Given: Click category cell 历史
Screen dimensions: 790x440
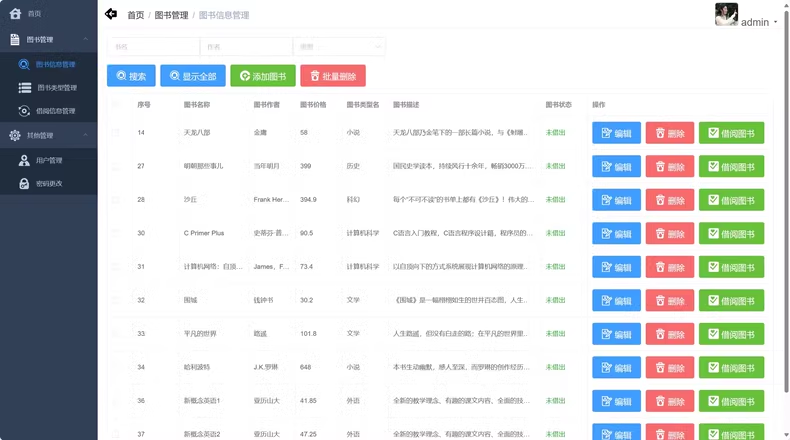Looking at the screenshot, I should [353, 166].
